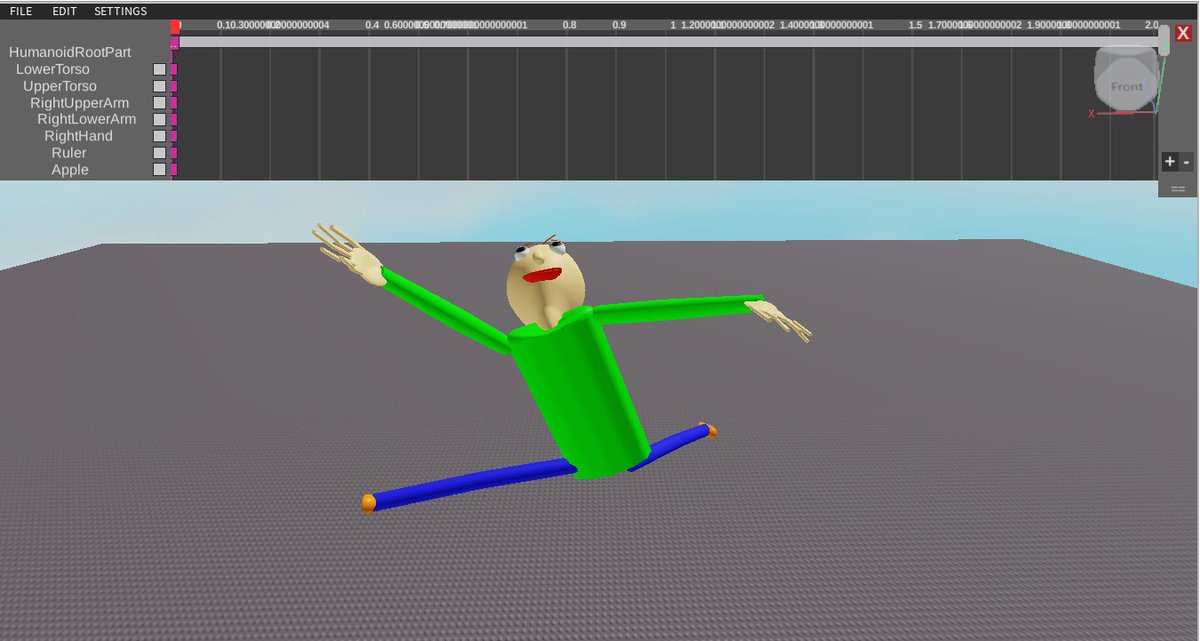Select the HumanoidRootPart track
This screenshot has width=1200, height=641.
click(x=70, y=52)
